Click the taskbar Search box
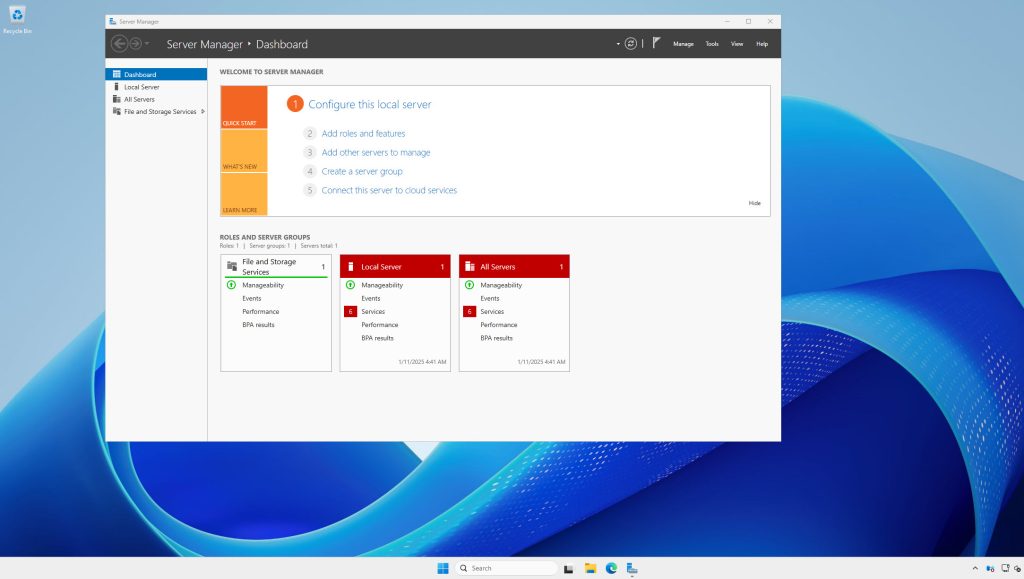Screen dimensions: 1024x579 click(x=506, y=568)
